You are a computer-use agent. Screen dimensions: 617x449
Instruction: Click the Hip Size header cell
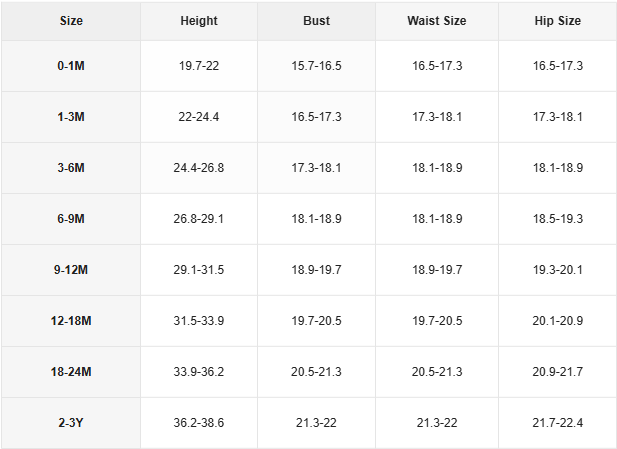[558, 21]
